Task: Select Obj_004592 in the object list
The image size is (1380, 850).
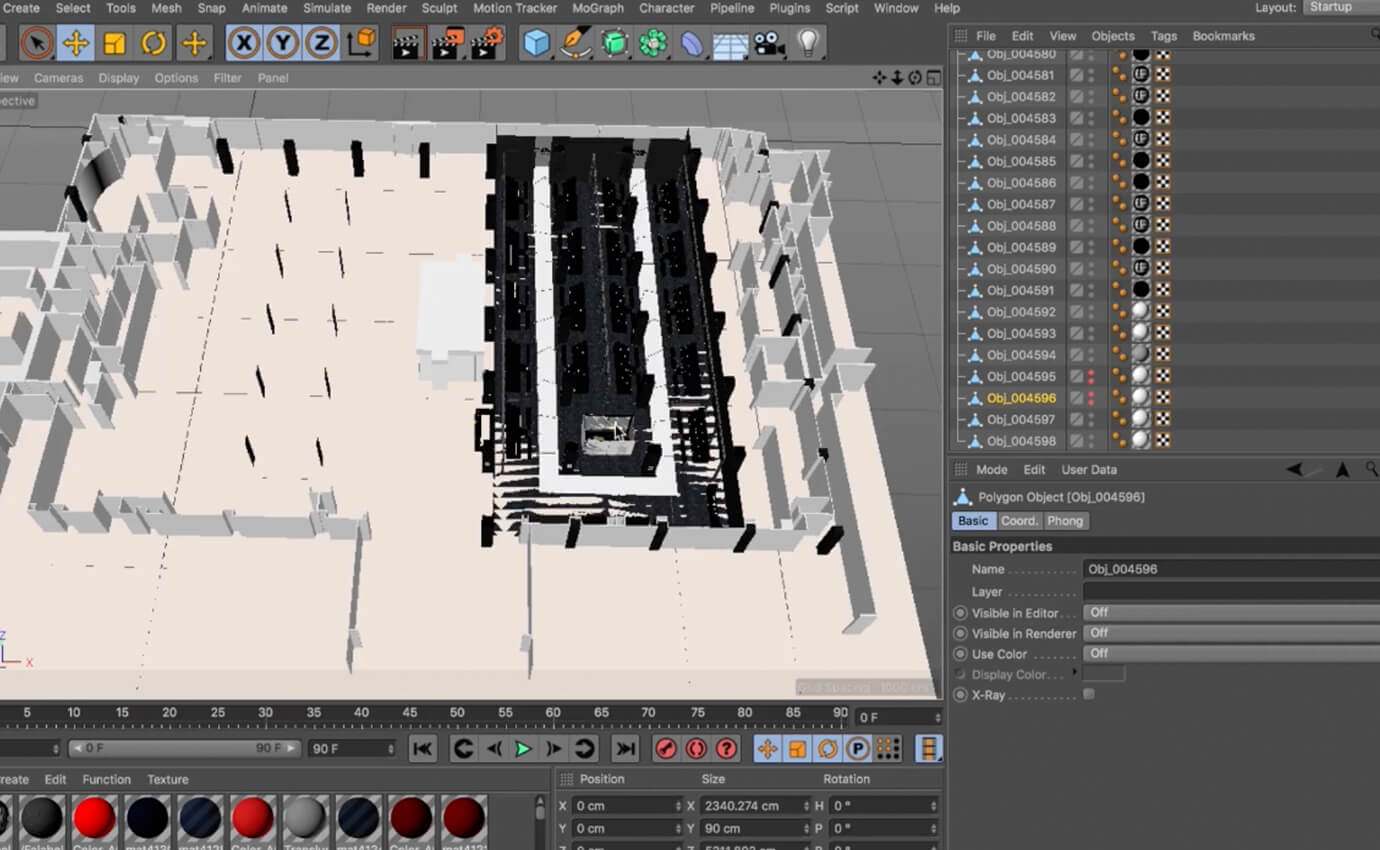Action: coord(1021,312)
